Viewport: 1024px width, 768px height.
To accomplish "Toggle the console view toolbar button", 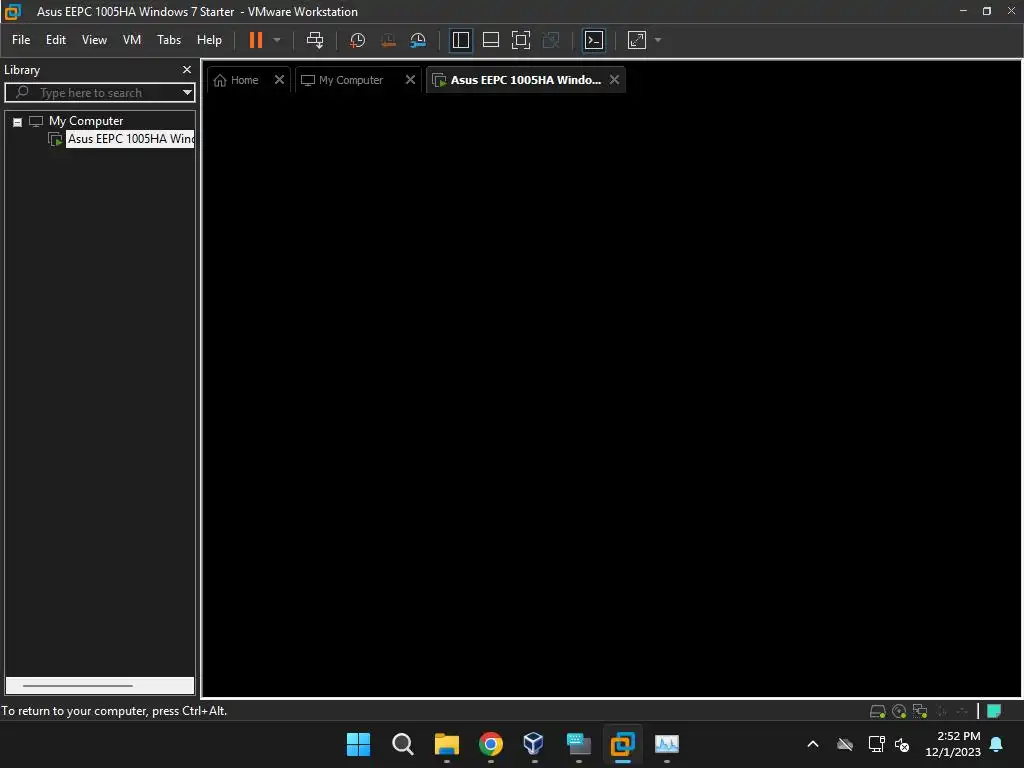I will point(594,40).
